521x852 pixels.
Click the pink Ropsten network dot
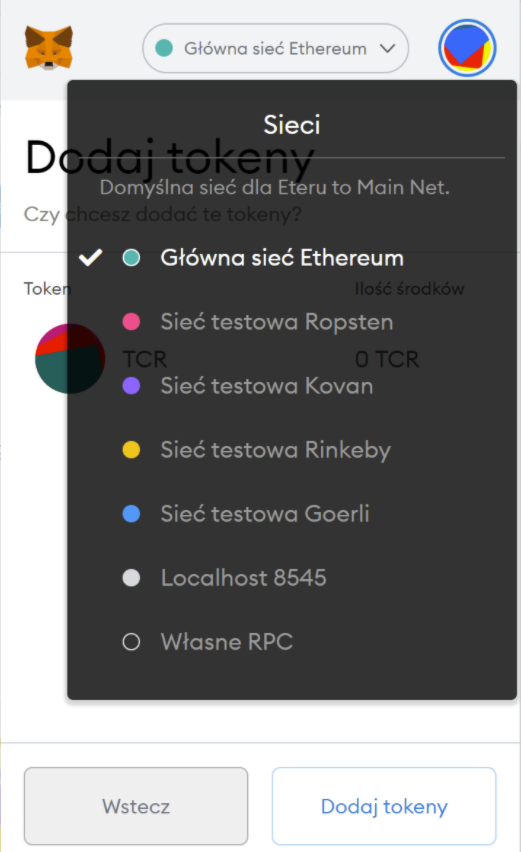click(x=131, y=322)
